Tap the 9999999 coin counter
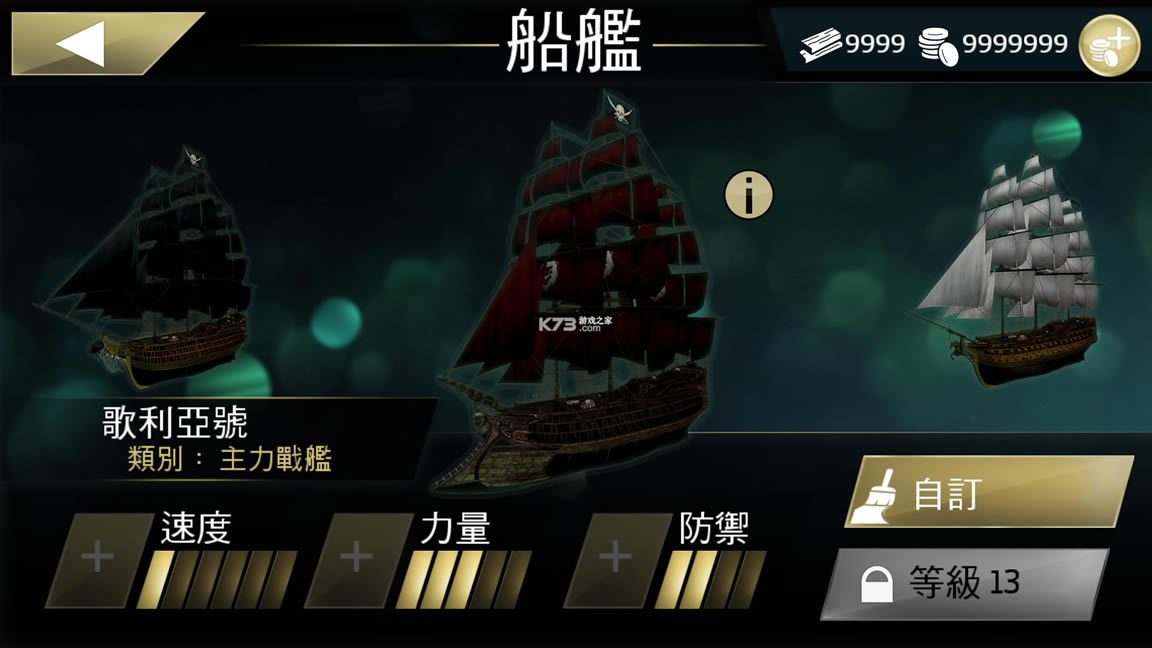 (x=1015, y=44)
